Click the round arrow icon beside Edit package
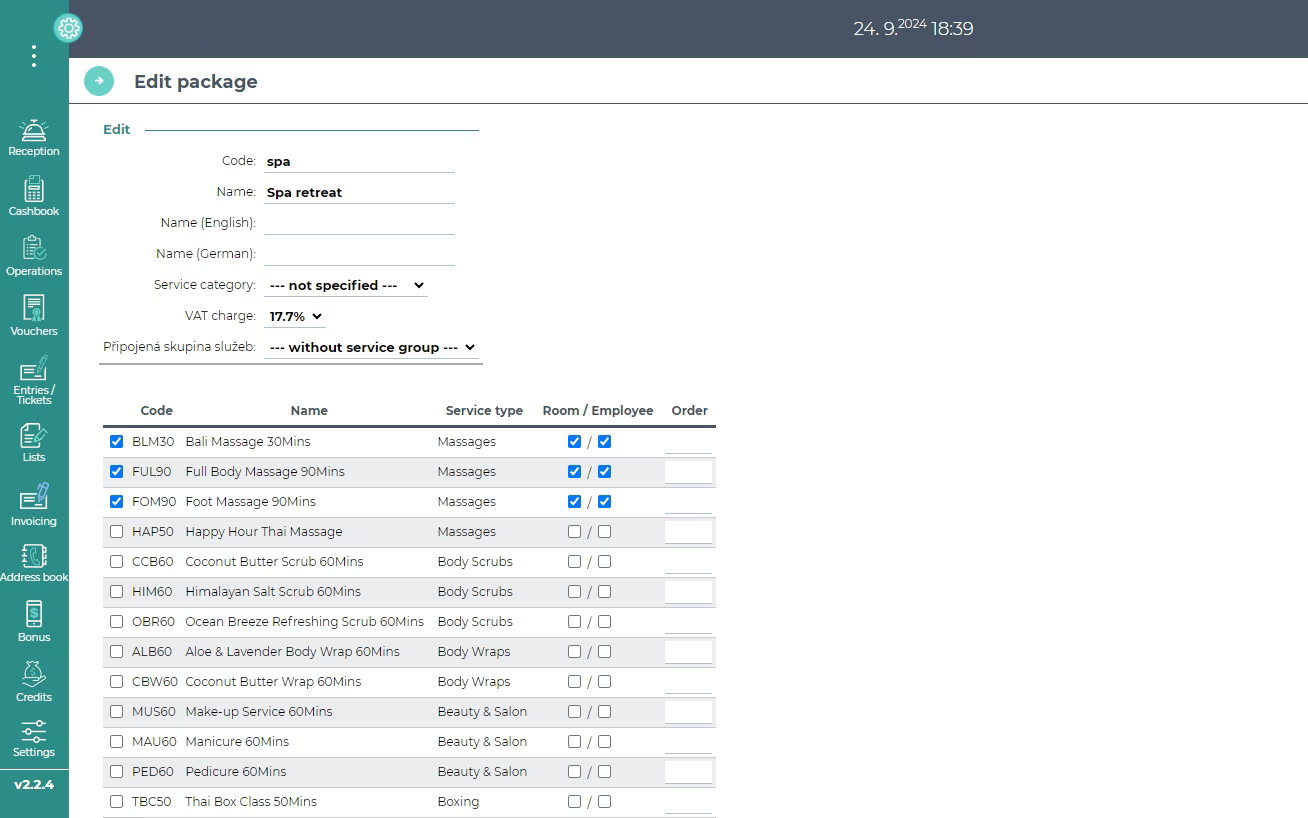This screenshot has width=1308, height=818. click(x=99, y=81)
